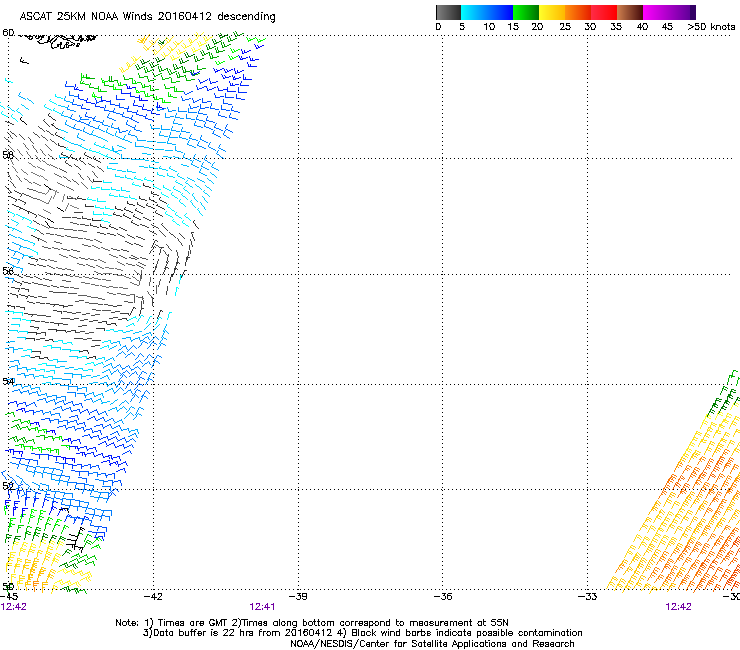The height and width of the screenshot is (650, 740).
Task: Click the latitude label '58'
Action: pyautogui.click(x=8, y=155)
